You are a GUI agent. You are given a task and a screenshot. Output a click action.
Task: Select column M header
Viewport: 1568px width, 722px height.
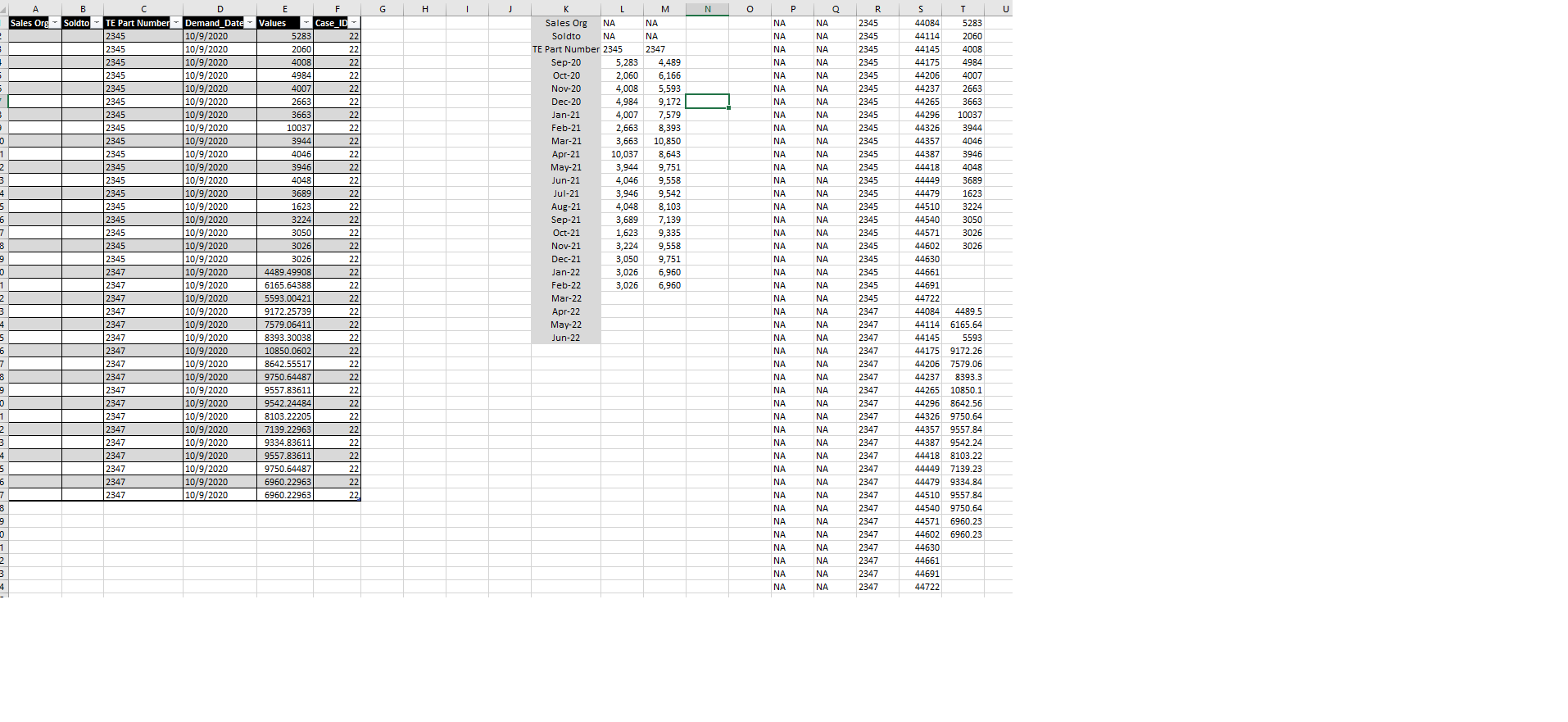[664, 9]
